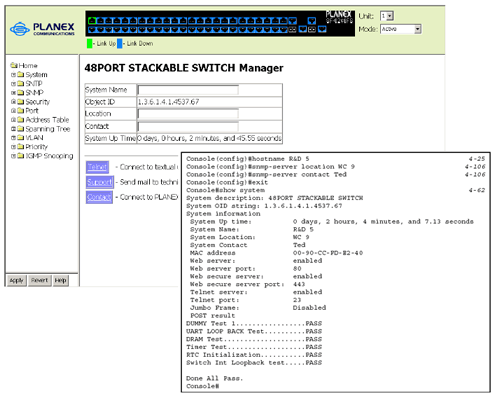Click the Security folder icon
Viewport: 500px width, 400px height.
21,101
